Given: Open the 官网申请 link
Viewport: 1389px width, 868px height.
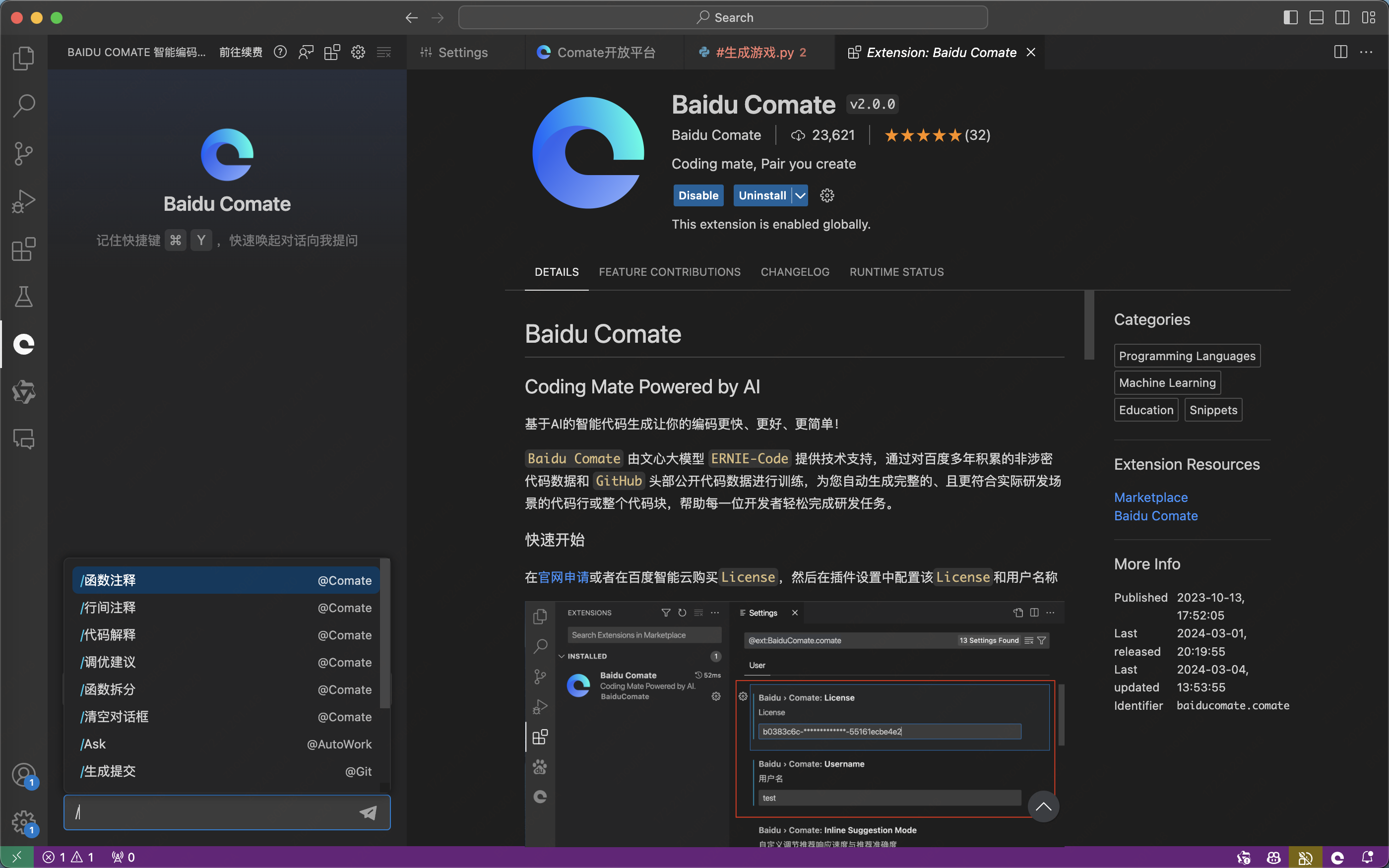Looking at the screenshot, I should 563,577.
